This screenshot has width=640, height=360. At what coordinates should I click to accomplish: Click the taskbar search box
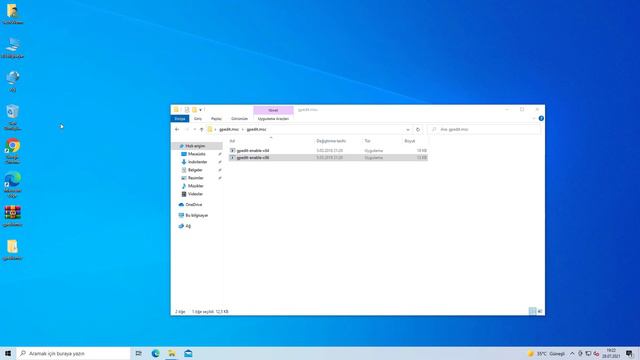(x=73, y=353)
